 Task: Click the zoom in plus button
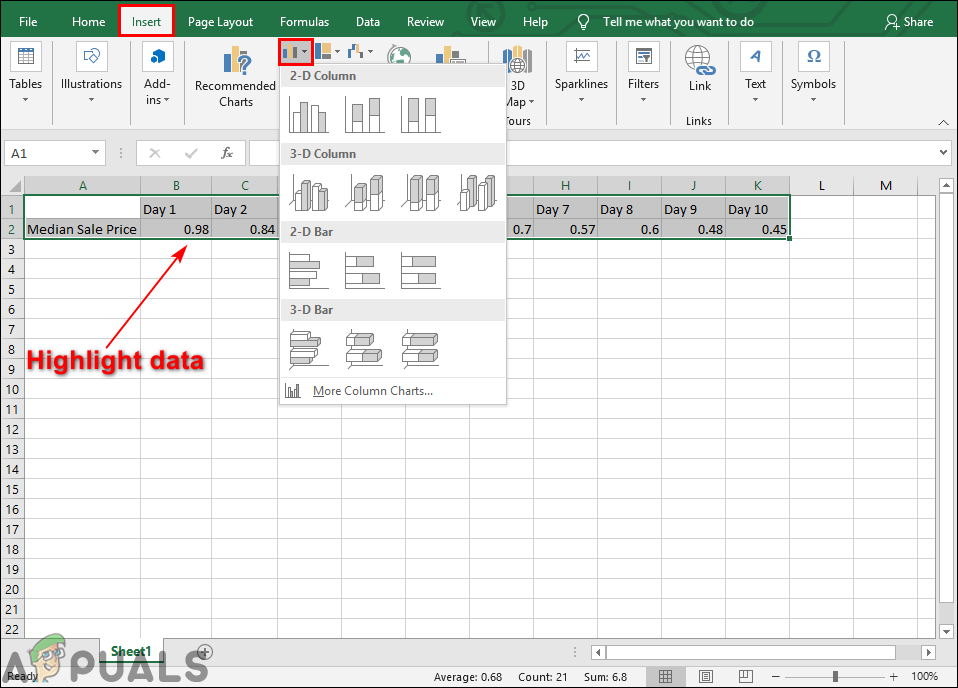[893, 676]
